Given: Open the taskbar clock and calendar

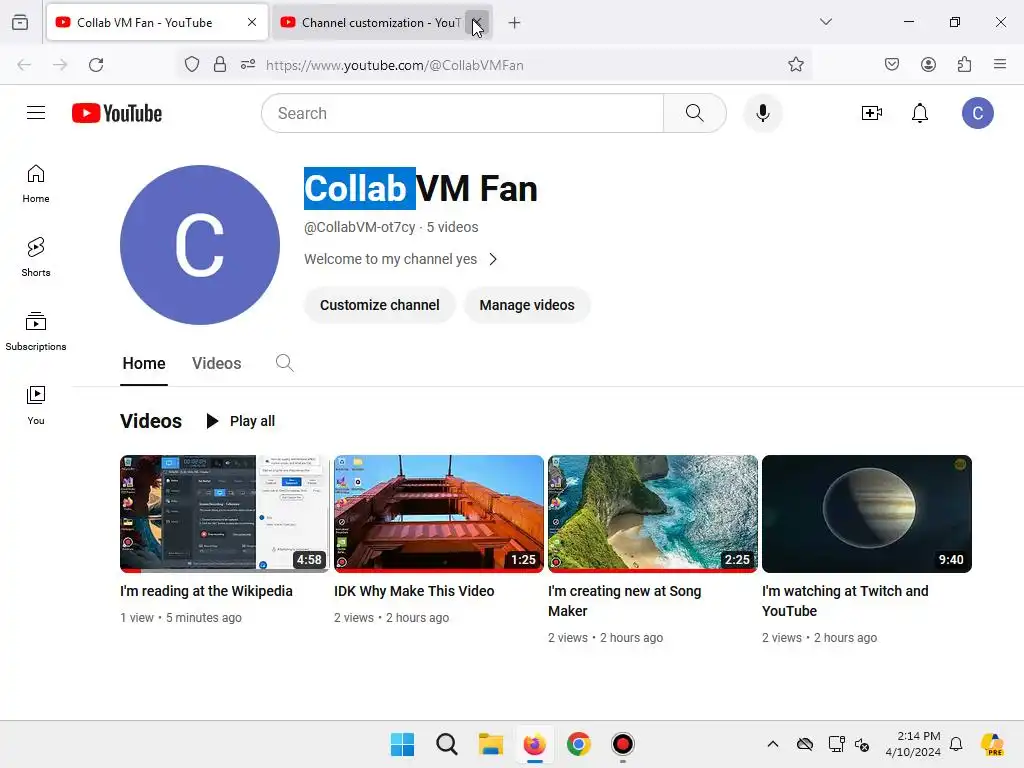Looking at the screenshot, I should point(913,744).
